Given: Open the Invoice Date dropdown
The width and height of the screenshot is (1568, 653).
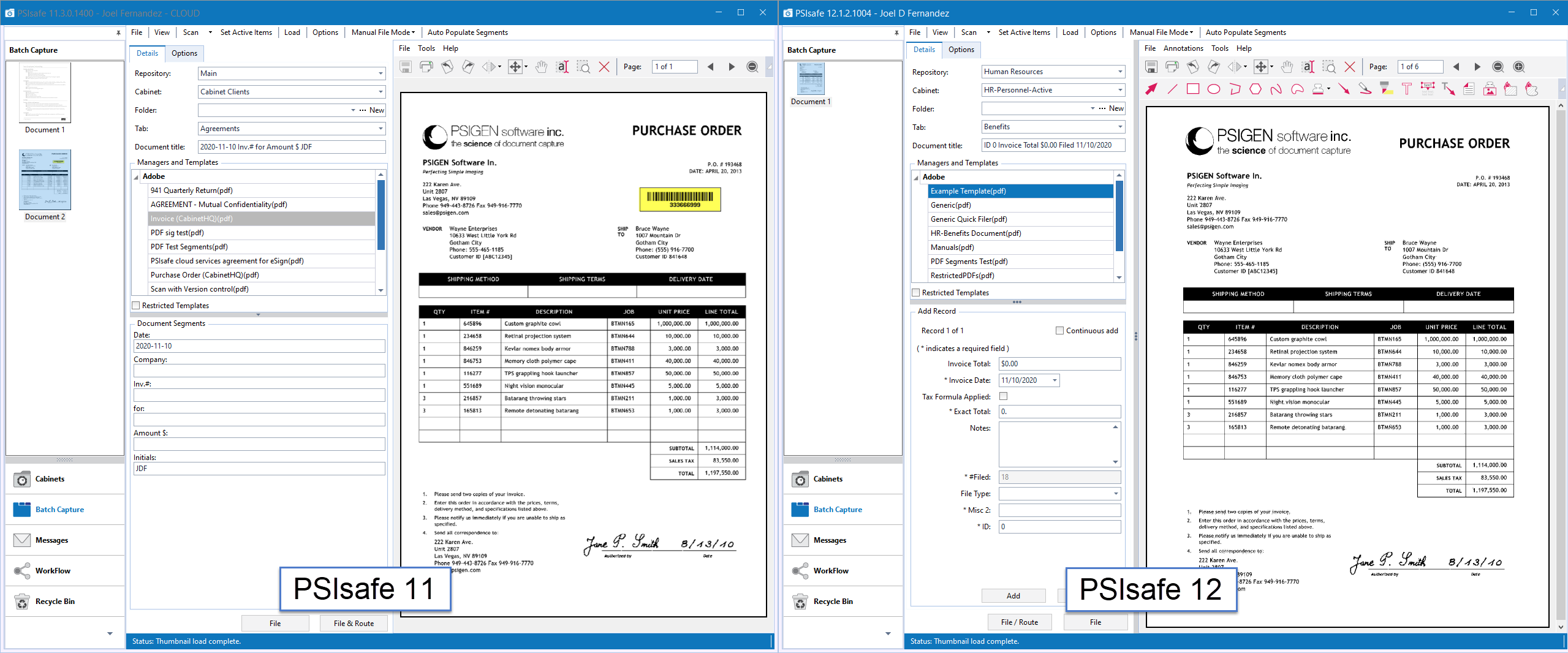Looking at the screenshot, I should point(1055,380).
